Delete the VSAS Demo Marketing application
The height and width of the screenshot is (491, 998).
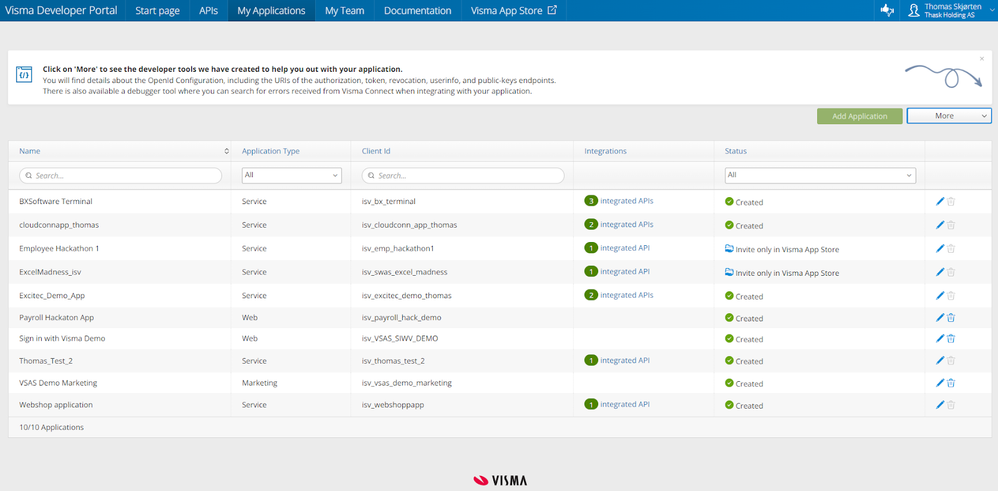coord(951,383)
